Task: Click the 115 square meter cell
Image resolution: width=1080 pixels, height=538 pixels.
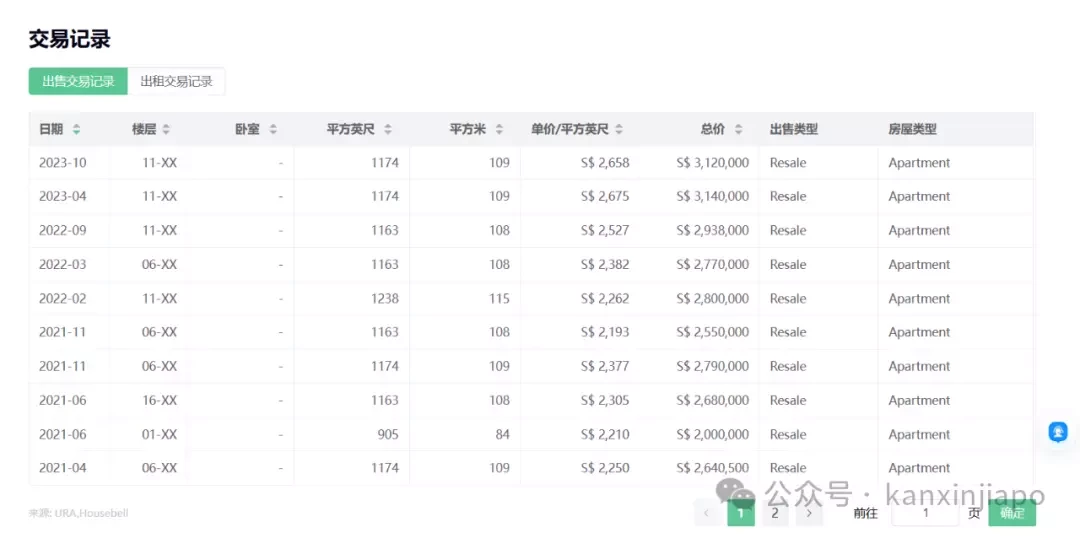Action: point(499,298)
